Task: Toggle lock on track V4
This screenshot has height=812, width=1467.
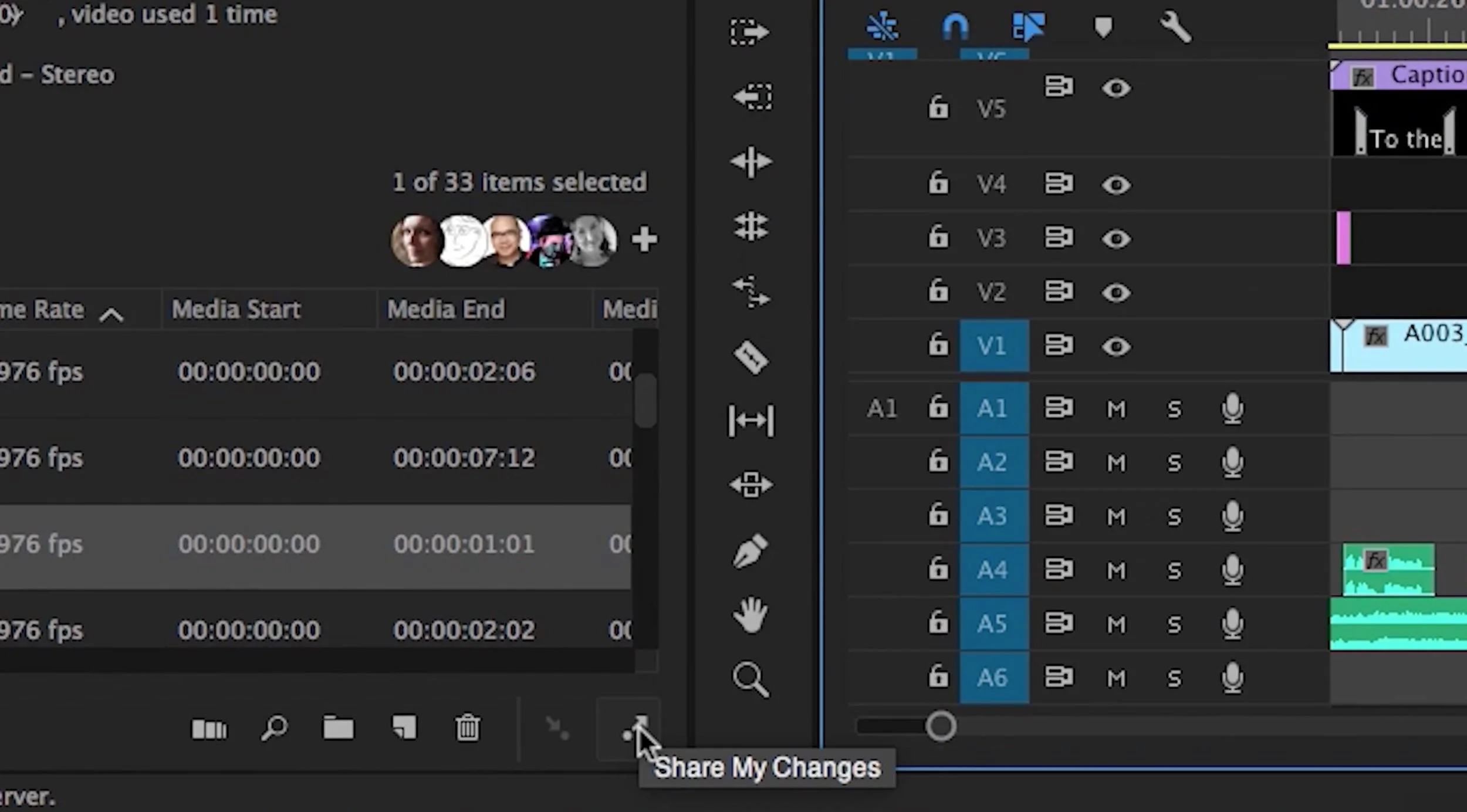Action: tap(938, 184)
